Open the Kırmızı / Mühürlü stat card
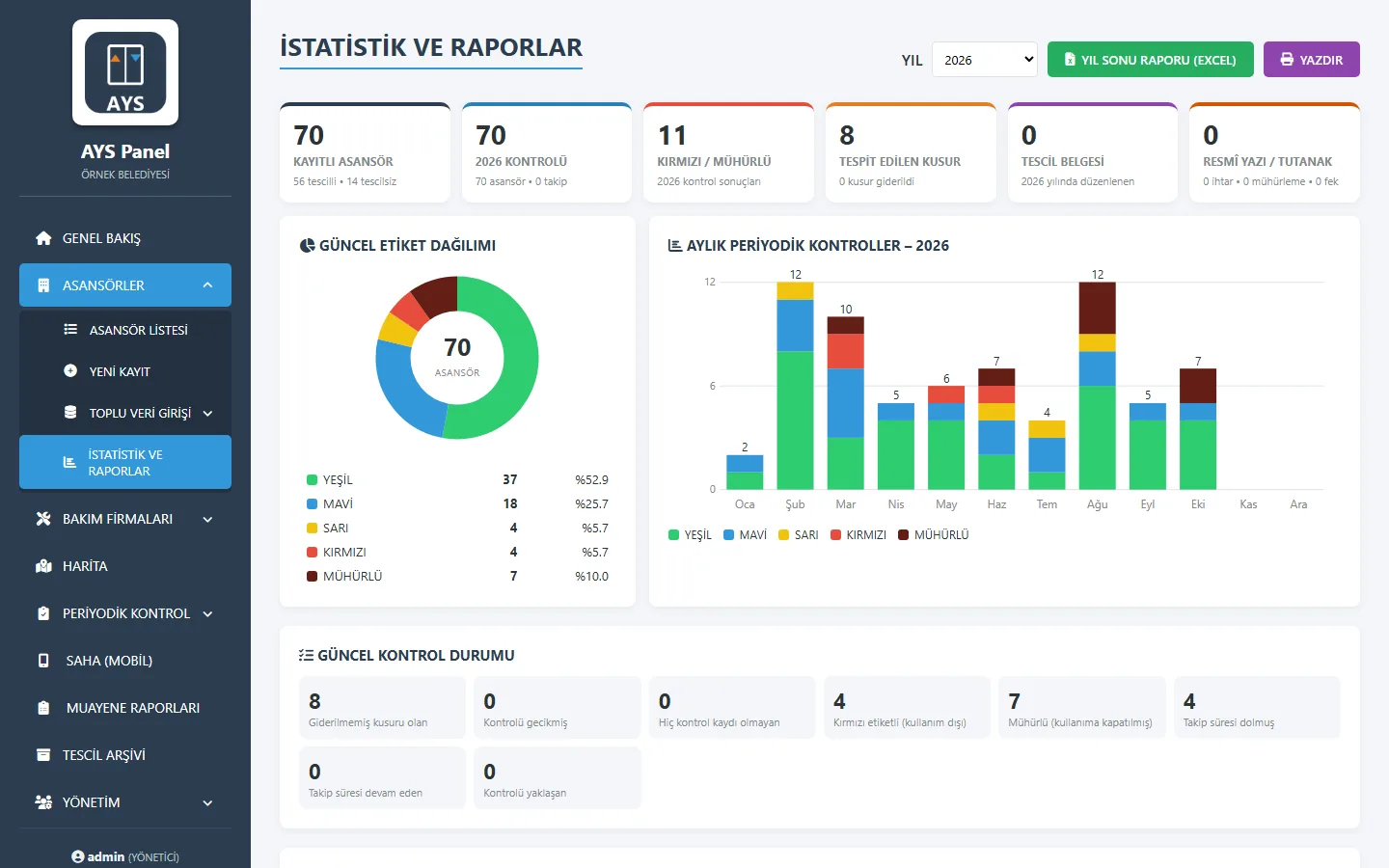This screenshot has height=868, width=1389. [x=728, y=152]
